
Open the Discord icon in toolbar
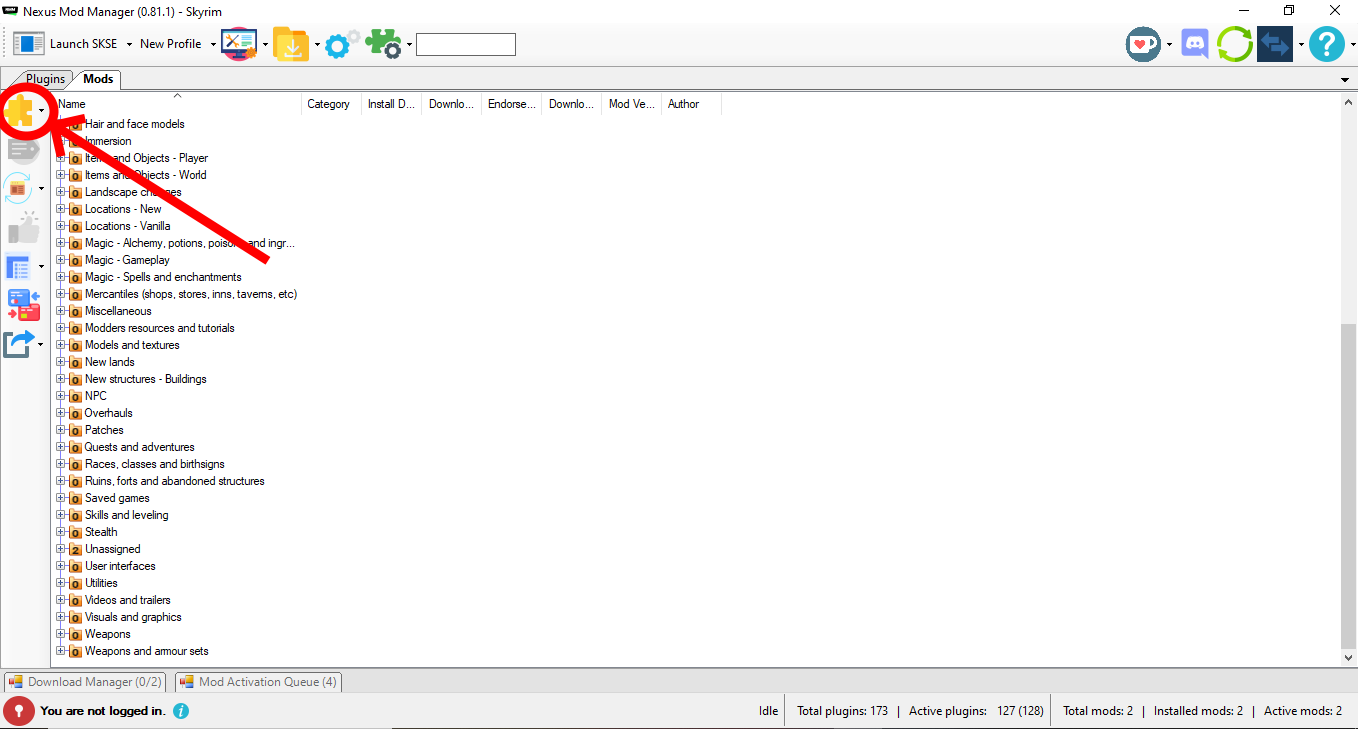1194,44
